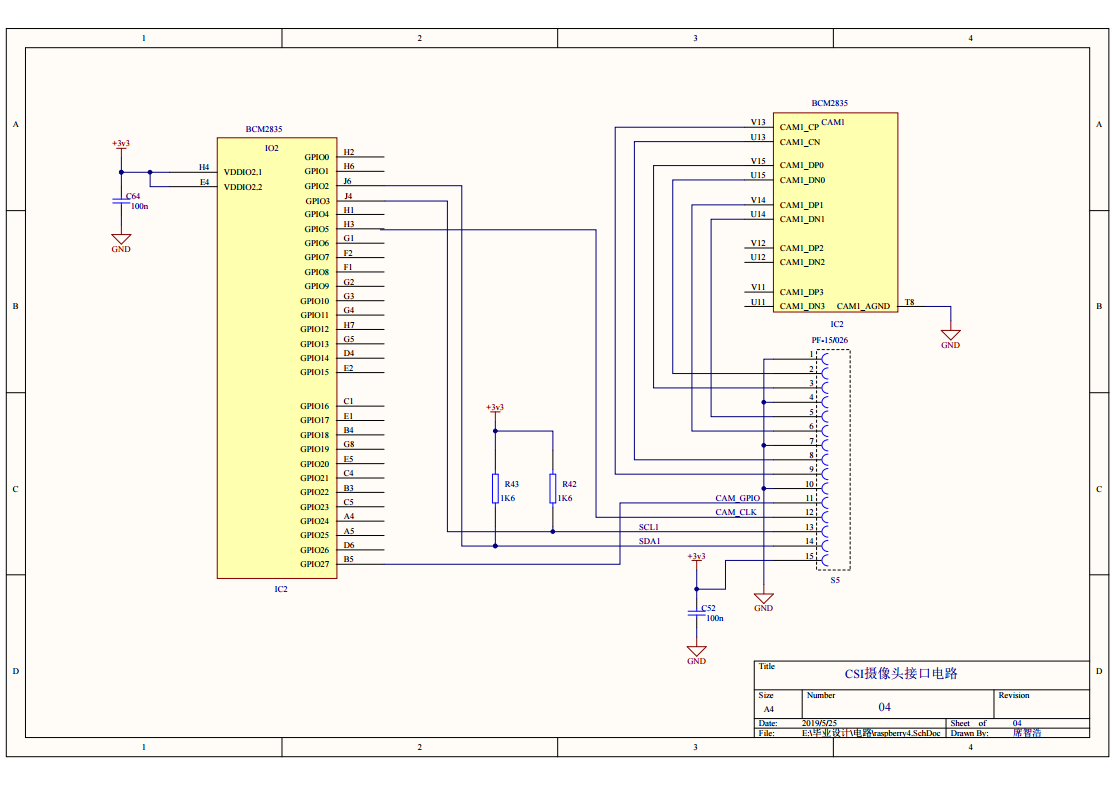Click the GPIO15 pin label
The image size is (1116, 786).
coord(315,372)
